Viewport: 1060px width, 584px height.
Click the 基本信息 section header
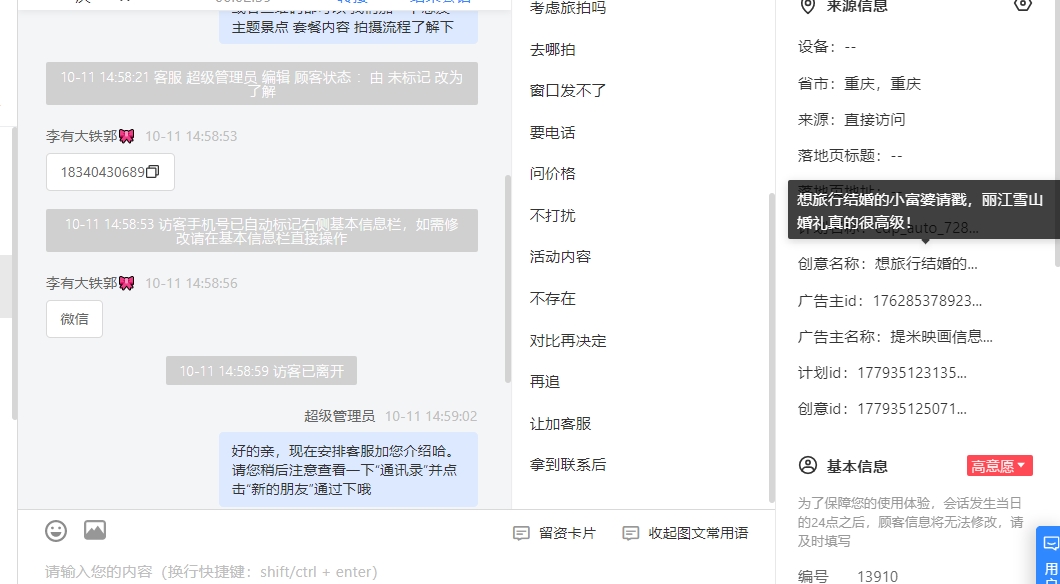[x=857, y=466]
